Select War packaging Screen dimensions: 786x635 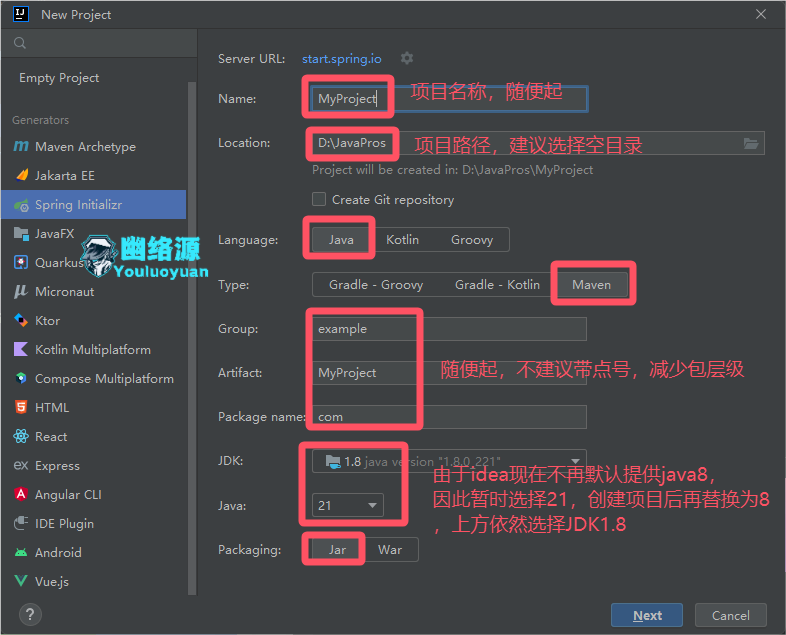click(x=390, y=550)
